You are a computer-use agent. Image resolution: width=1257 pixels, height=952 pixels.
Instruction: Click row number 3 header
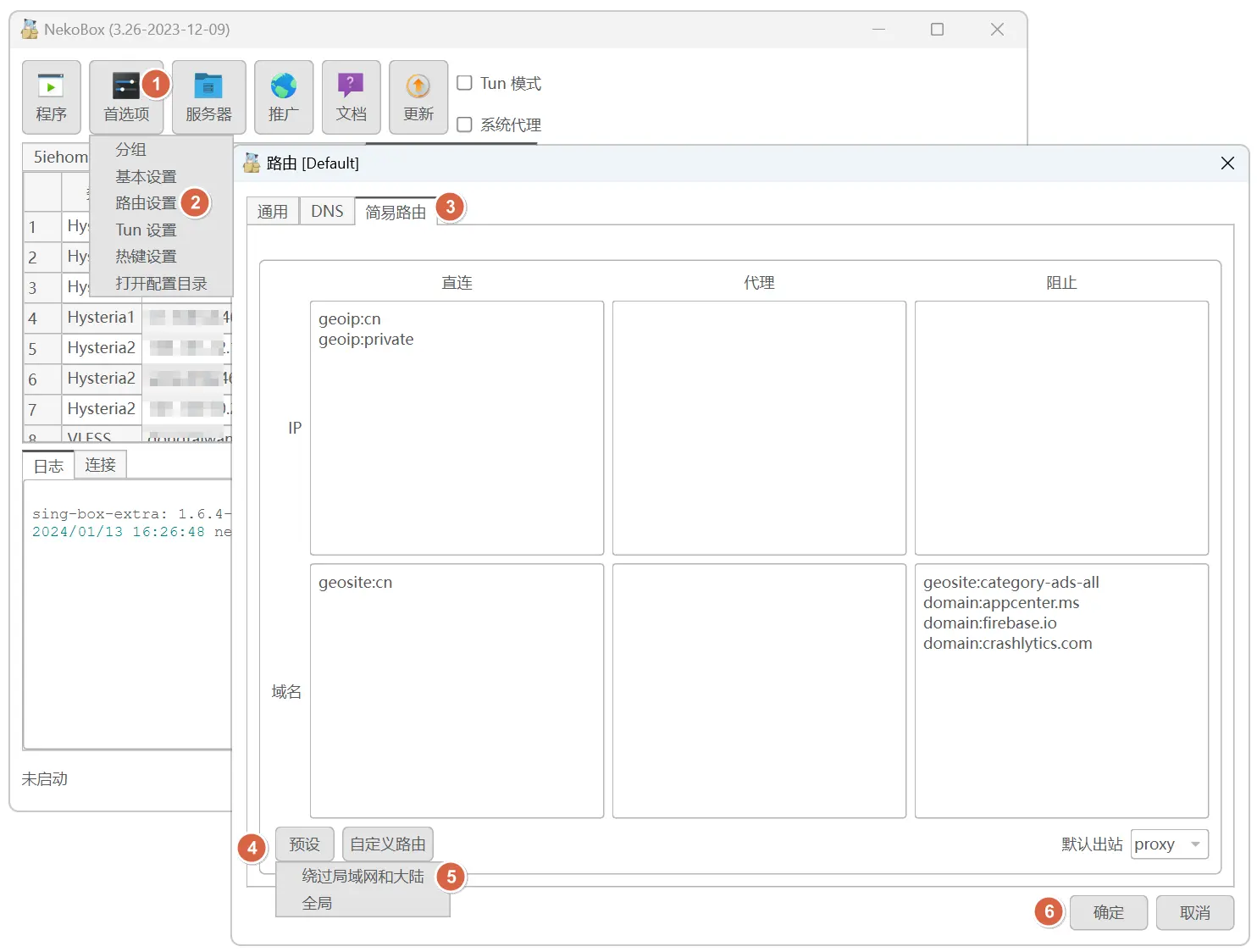click(x=42, y=288)
